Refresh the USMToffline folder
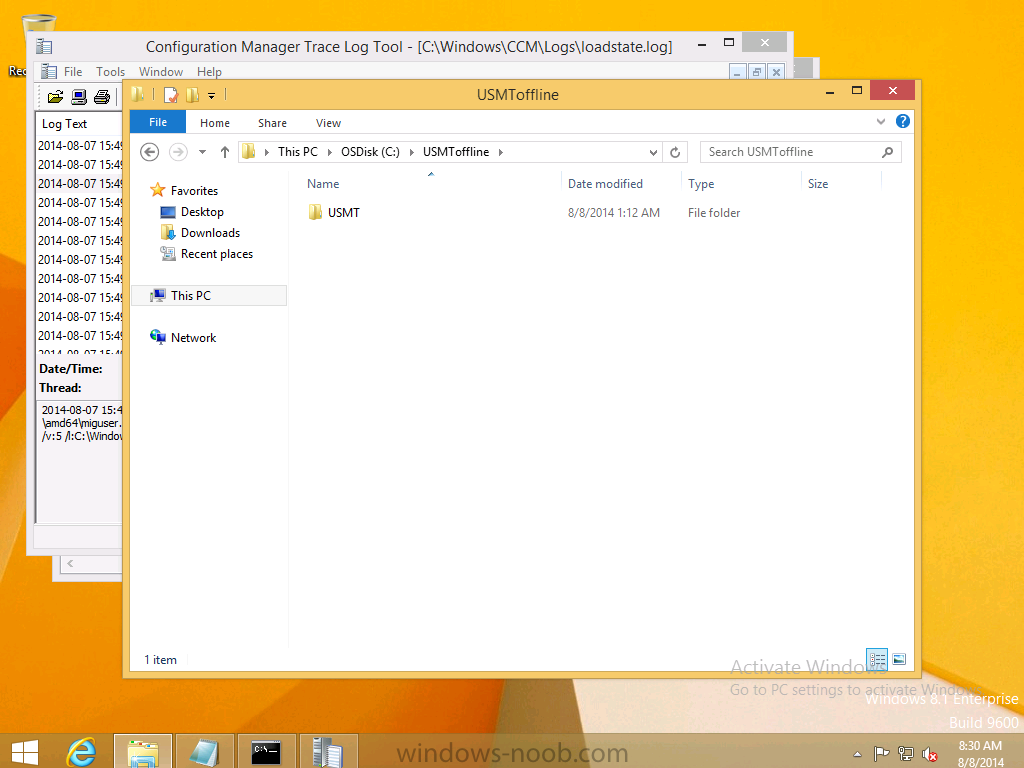 click(x=675, y=152)
